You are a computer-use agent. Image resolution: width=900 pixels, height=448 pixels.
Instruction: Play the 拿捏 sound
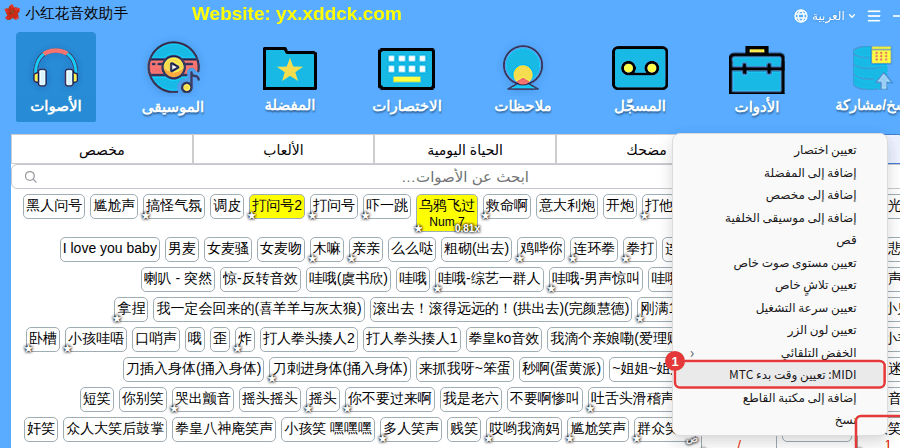point(131,309)
